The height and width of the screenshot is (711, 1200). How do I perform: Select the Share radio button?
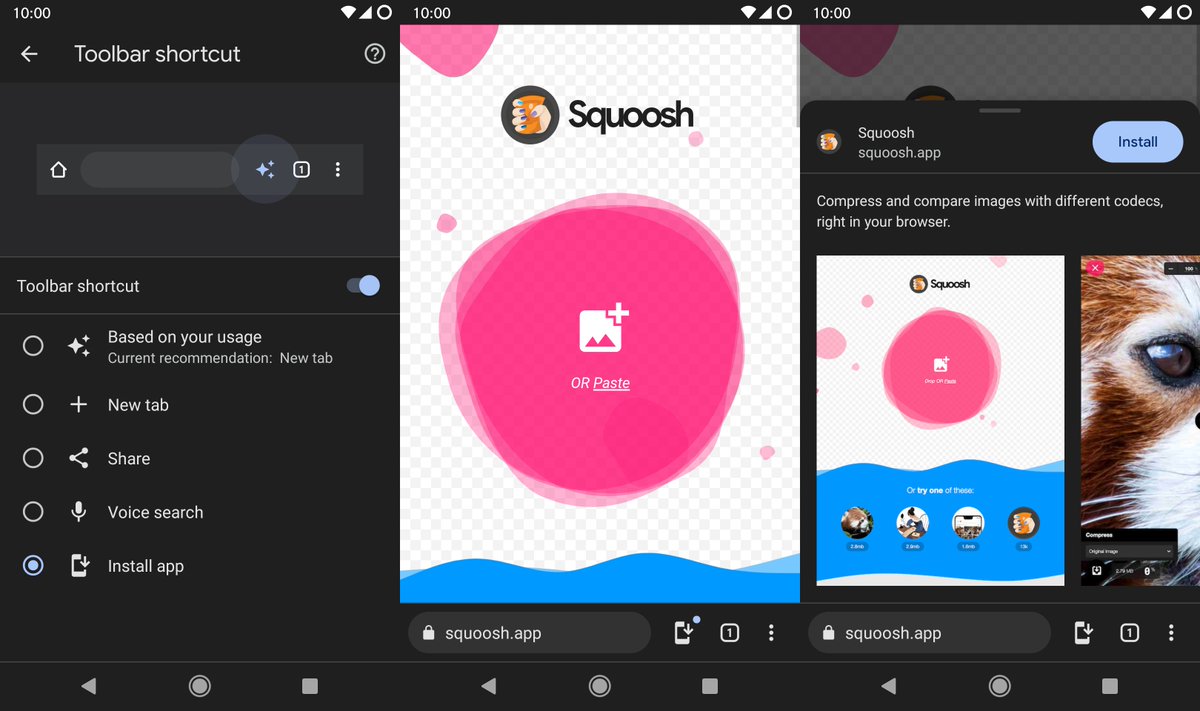[x=33, y=459]
